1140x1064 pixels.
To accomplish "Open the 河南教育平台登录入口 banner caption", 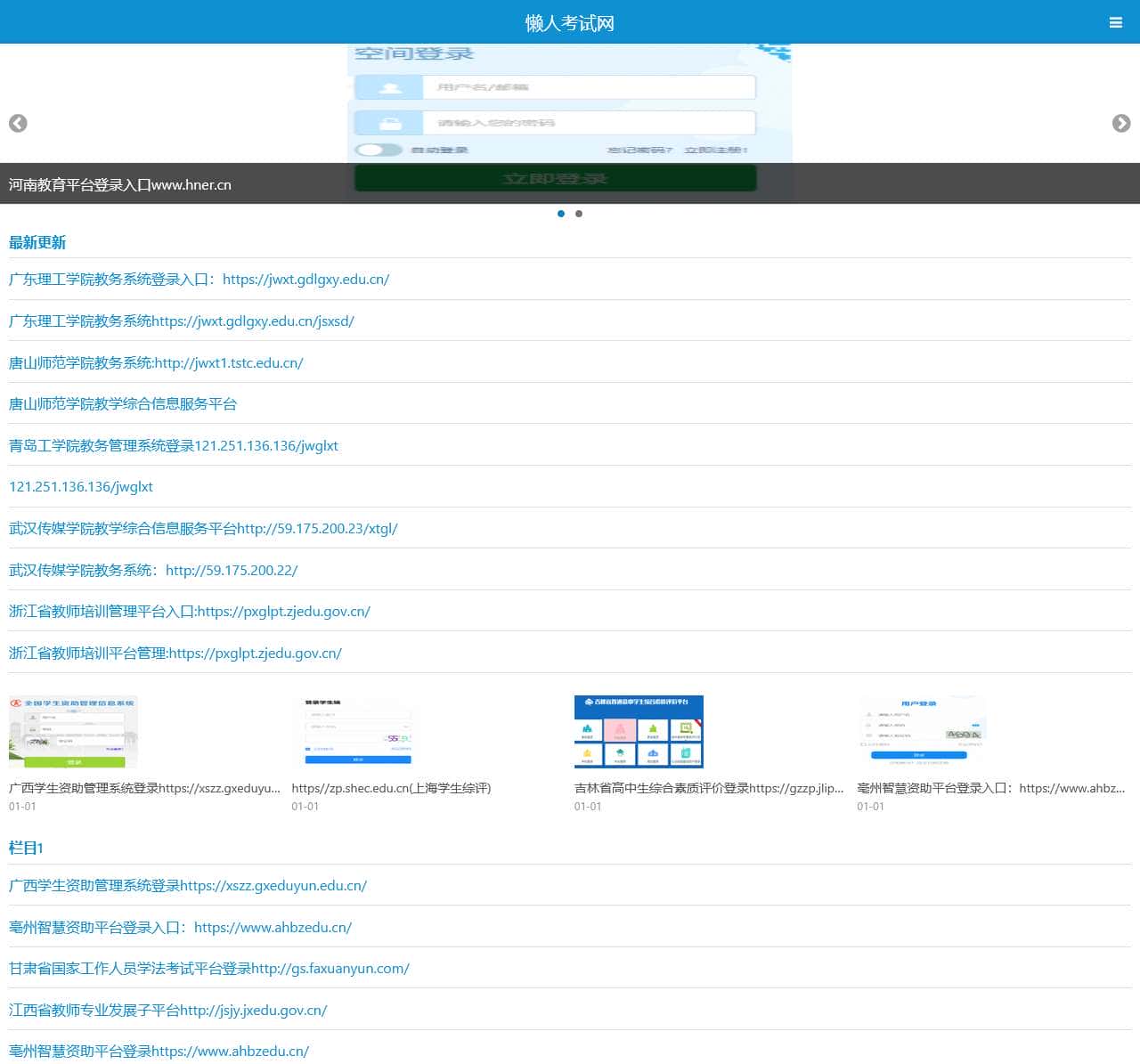I will (x=120, y=185).
